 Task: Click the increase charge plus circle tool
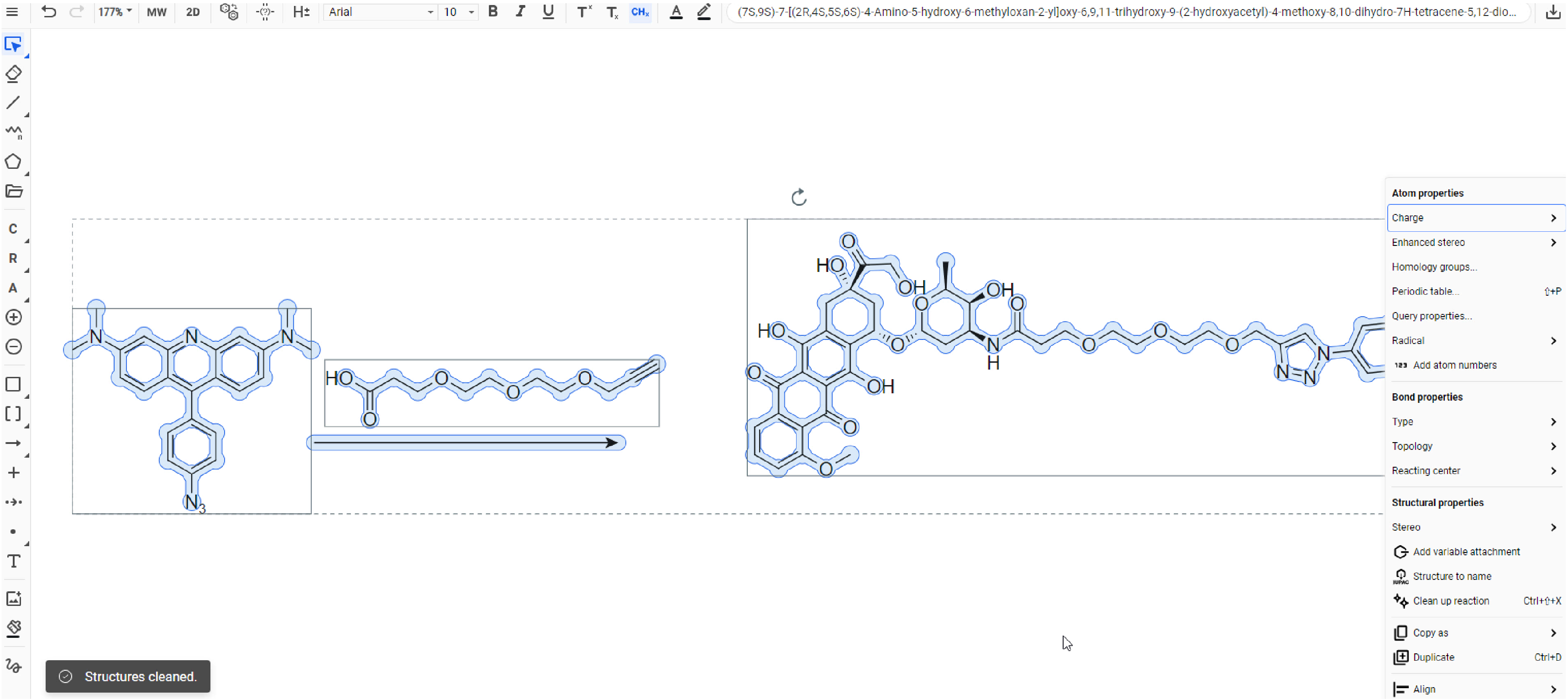[13, 317]
